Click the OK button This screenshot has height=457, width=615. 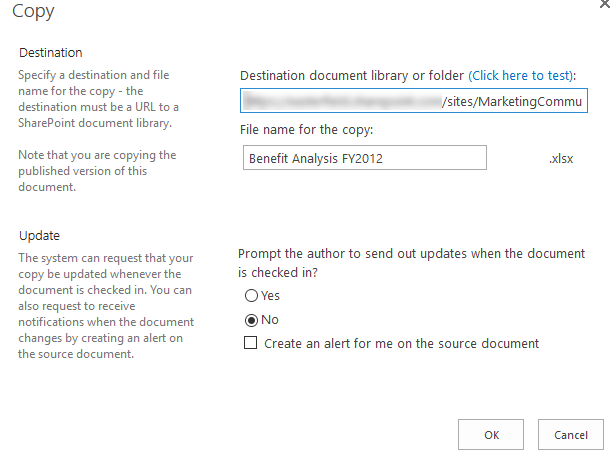coord(491,434)
